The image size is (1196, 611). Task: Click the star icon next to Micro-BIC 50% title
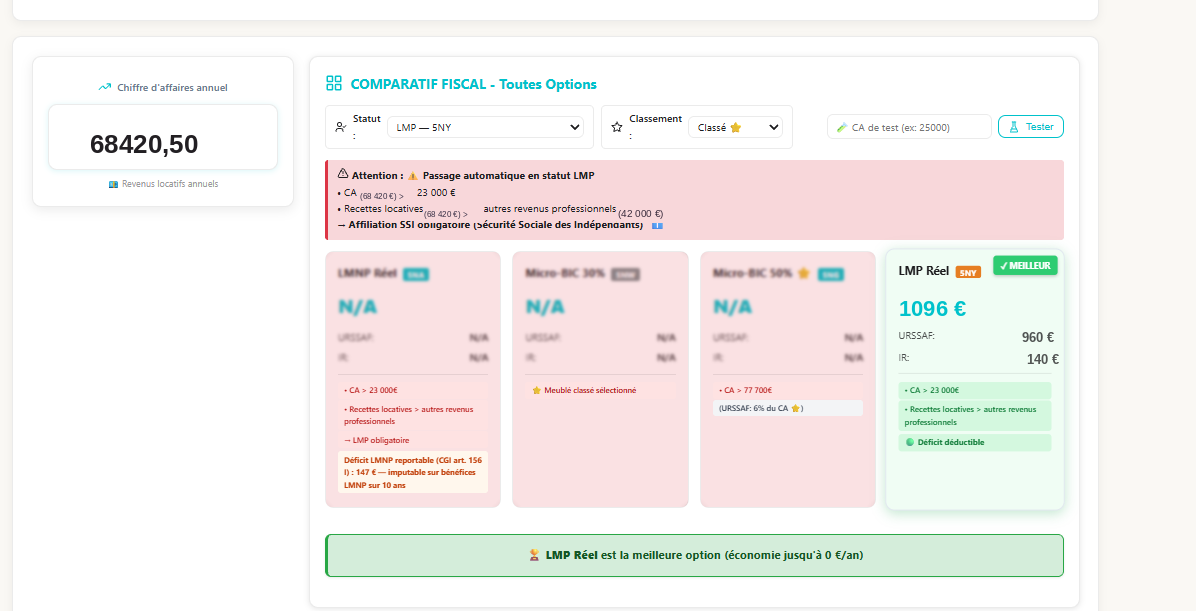pos(803,273)
